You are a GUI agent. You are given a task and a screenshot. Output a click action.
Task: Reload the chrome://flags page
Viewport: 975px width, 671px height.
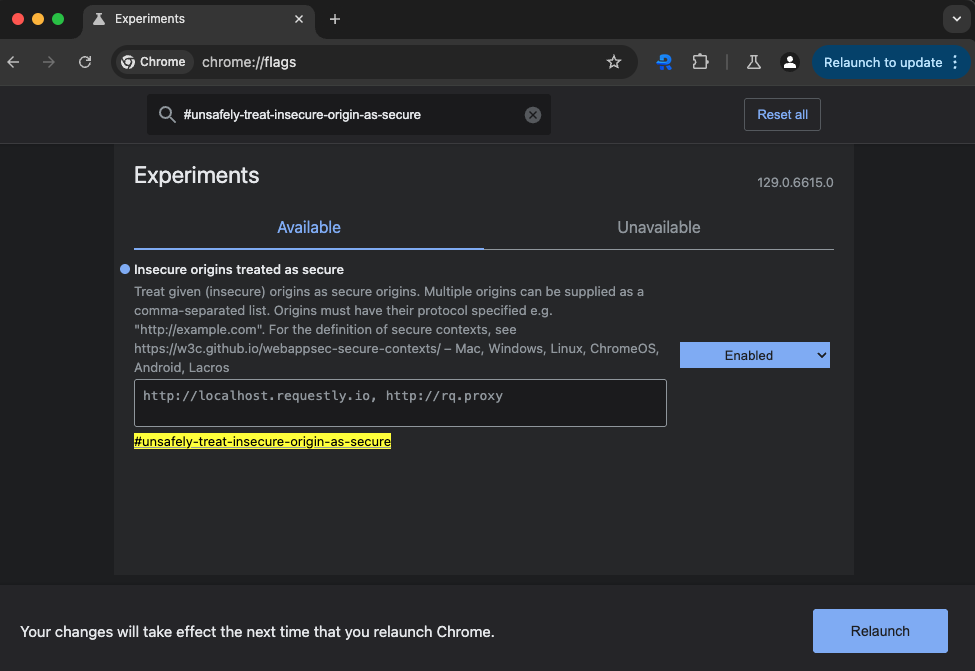[x=85, y=62]
